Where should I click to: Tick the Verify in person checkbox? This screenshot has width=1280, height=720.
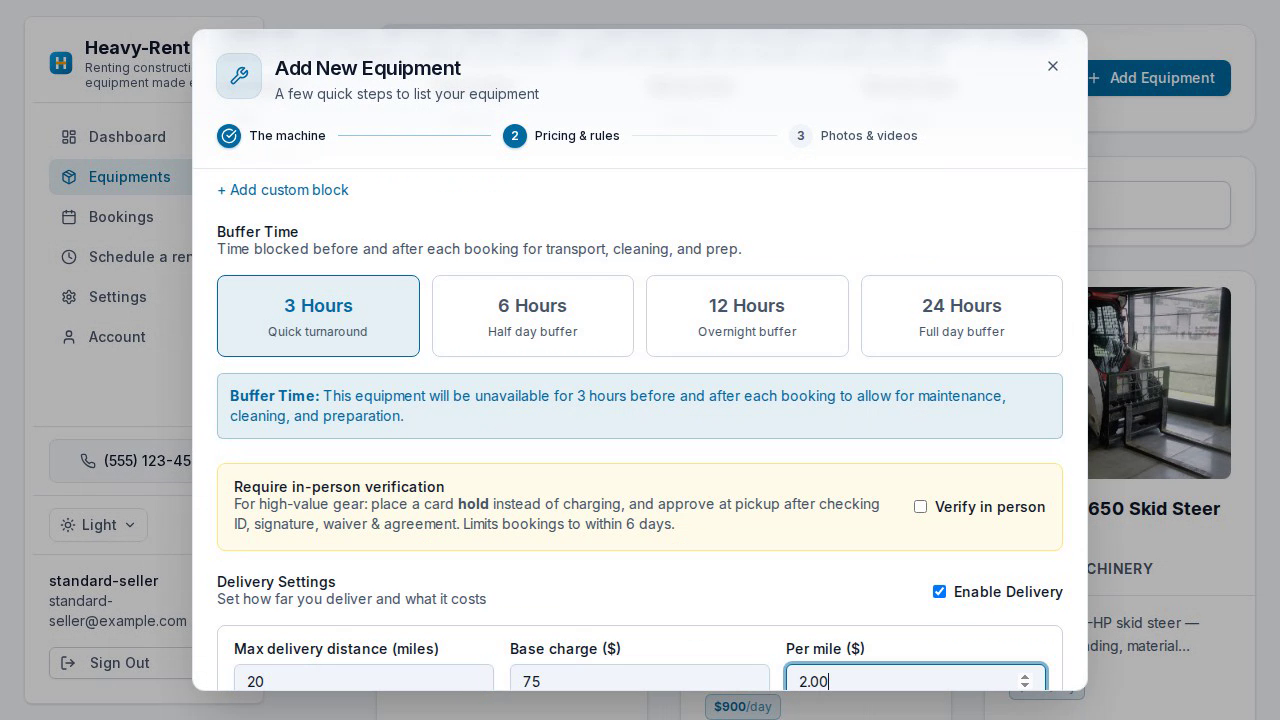click(x=920, y=507)
